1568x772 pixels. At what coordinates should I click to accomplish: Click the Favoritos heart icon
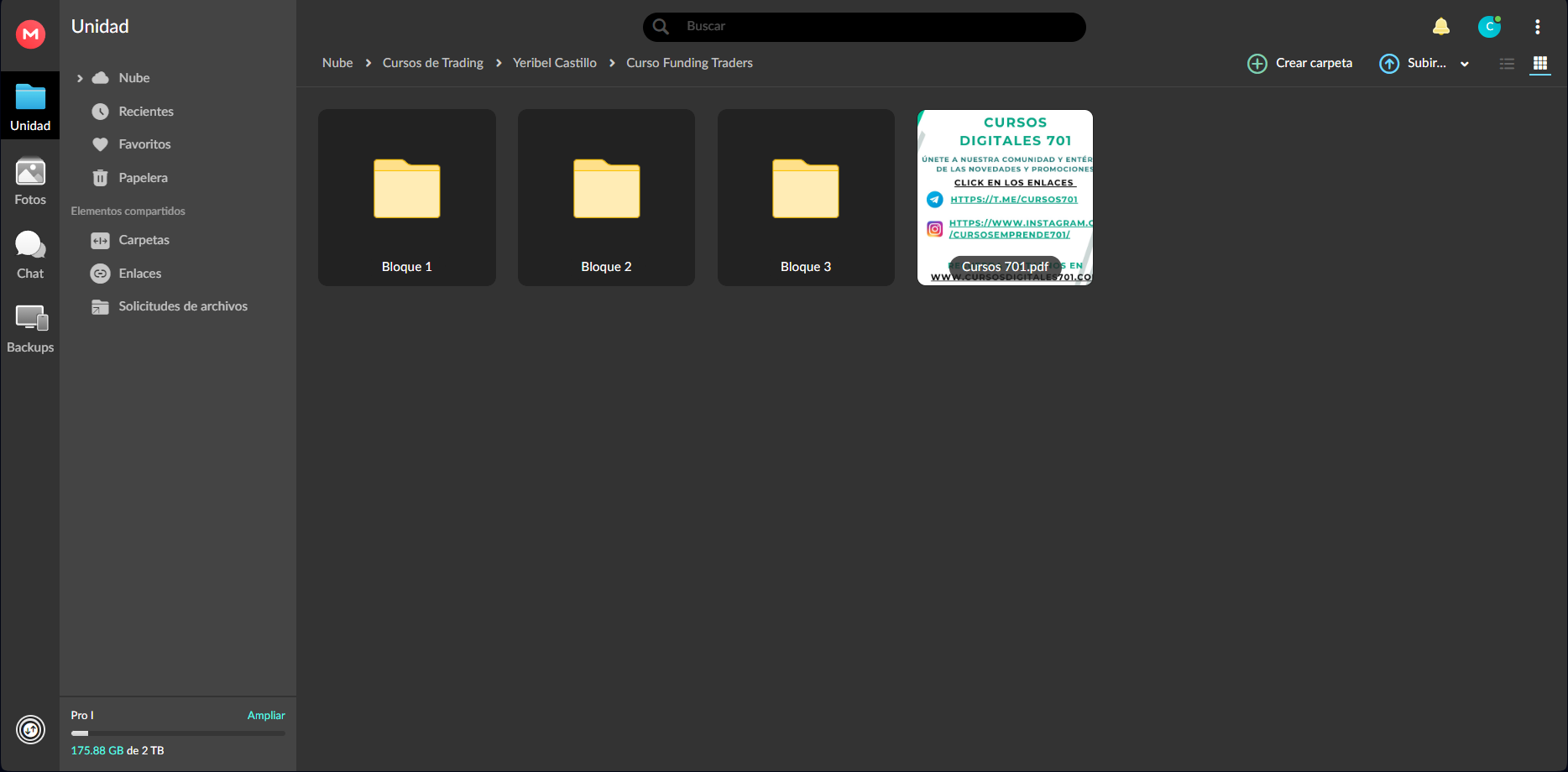coord(100,144)
